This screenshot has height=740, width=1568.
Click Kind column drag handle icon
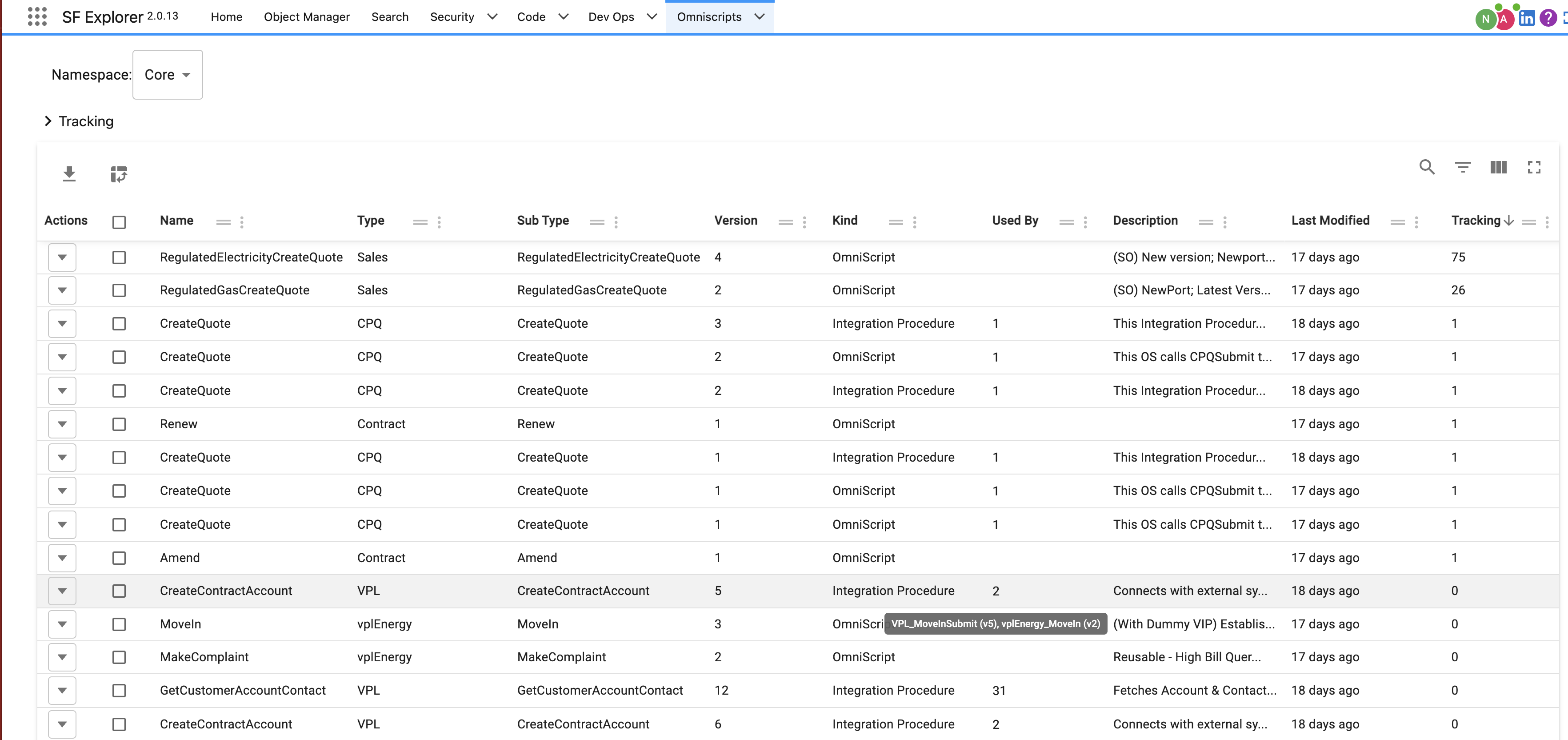pos(896,222)
